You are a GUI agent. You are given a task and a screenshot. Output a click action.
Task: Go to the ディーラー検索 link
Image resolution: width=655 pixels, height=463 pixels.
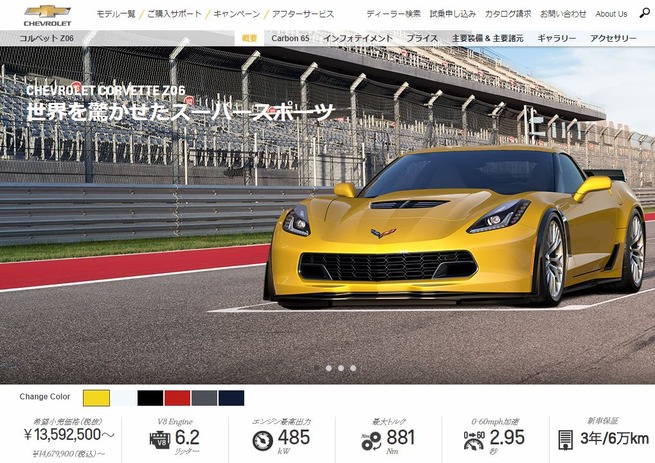[394, 14]
